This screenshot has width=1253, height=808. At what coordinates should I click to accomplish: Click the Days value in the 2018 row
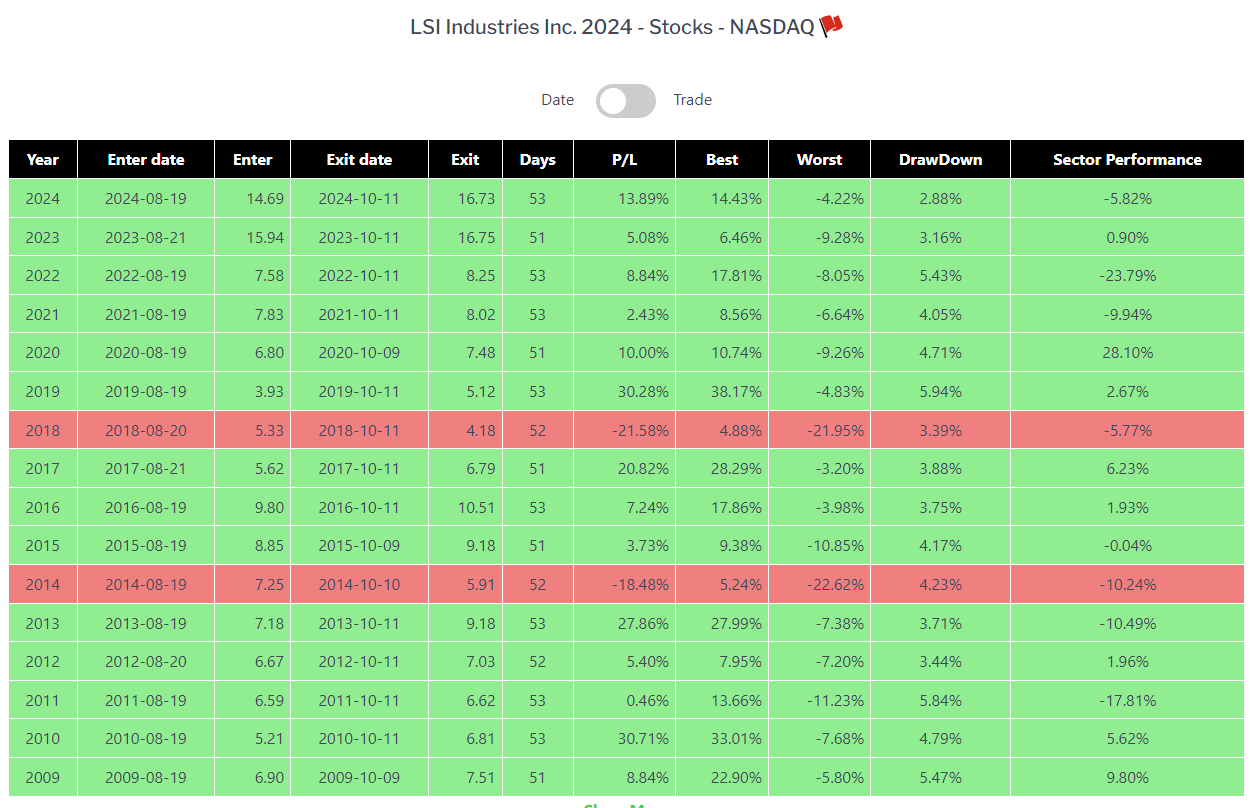[x=538, y=431]
